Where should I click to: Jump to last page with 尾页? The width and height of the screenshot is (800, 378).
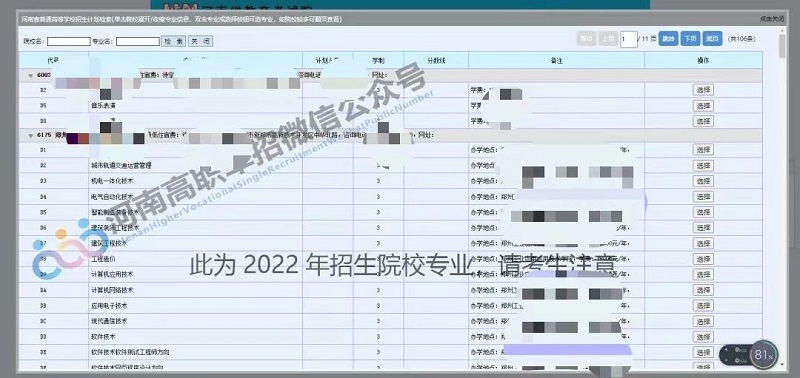coord(712,39)
